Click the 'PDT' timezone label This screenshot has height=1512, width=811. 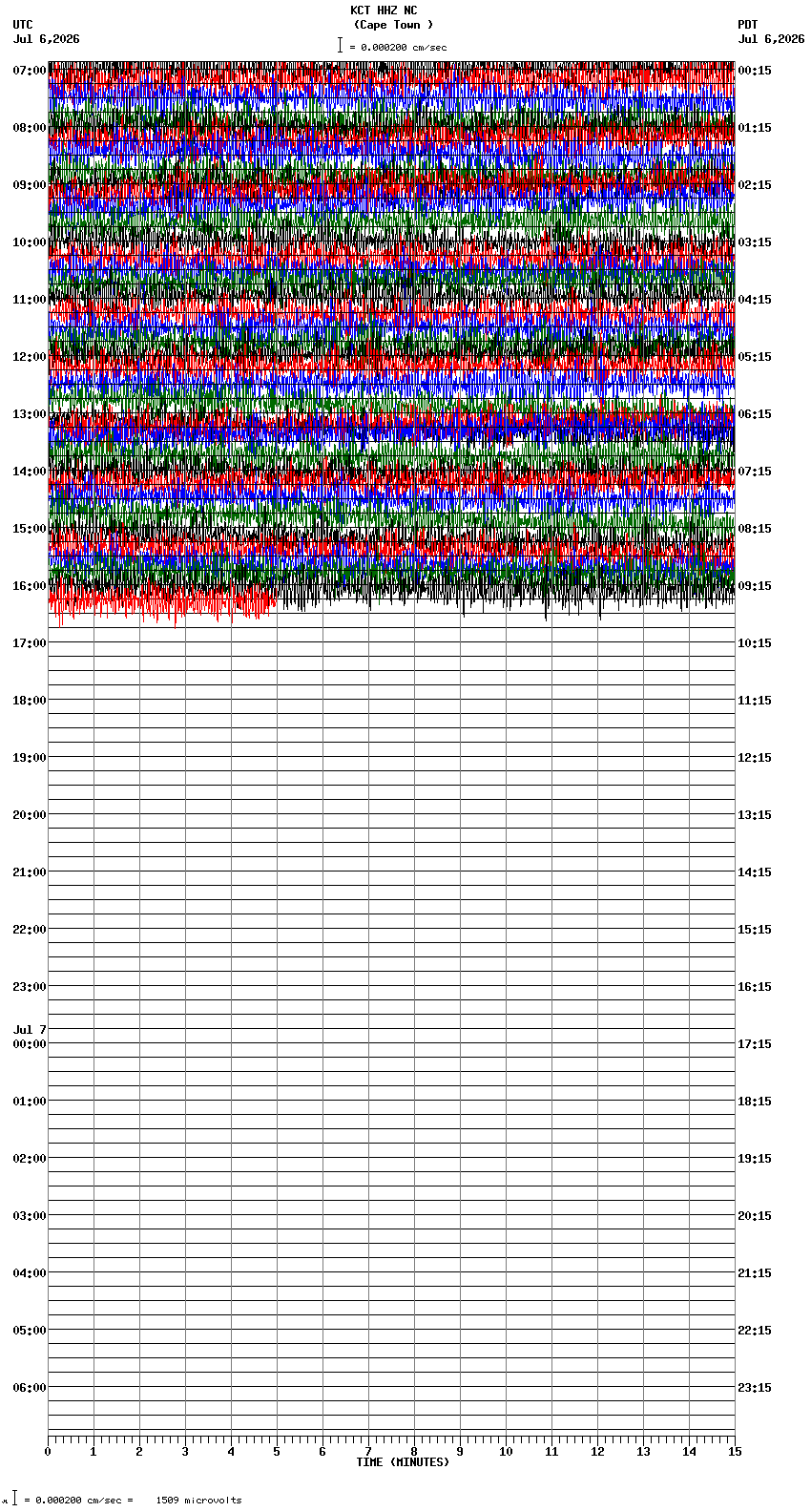coord(747,25)
